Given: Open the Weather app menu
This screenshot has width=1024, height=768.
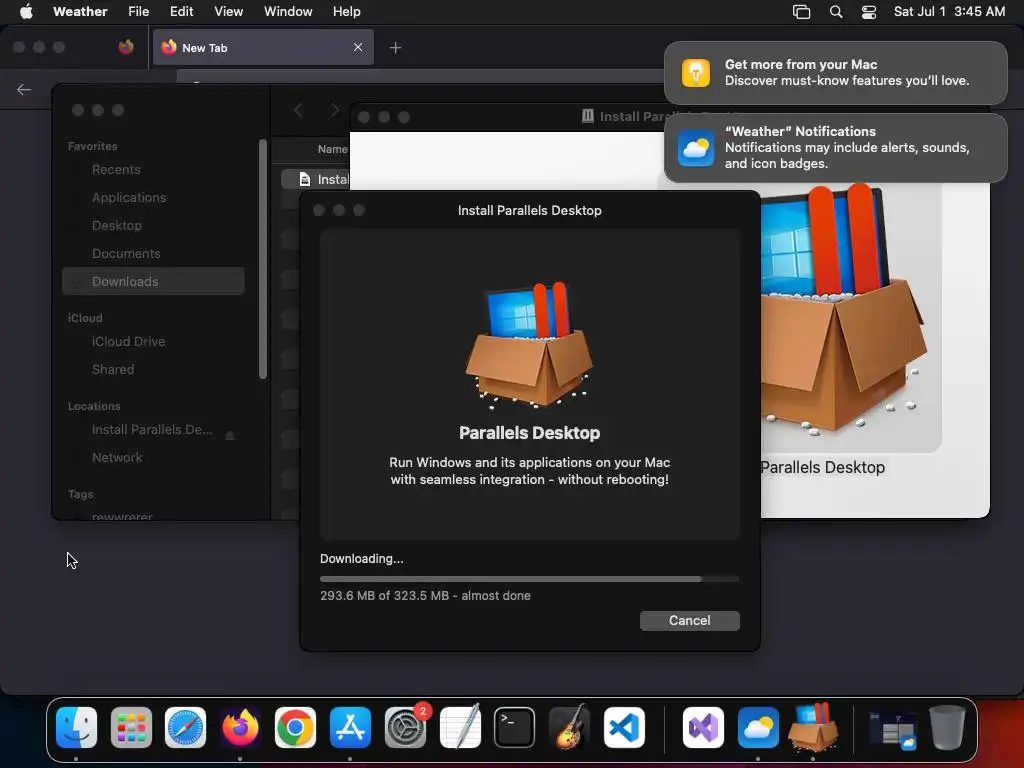Looking at the screenshot, I should (80, 11).
